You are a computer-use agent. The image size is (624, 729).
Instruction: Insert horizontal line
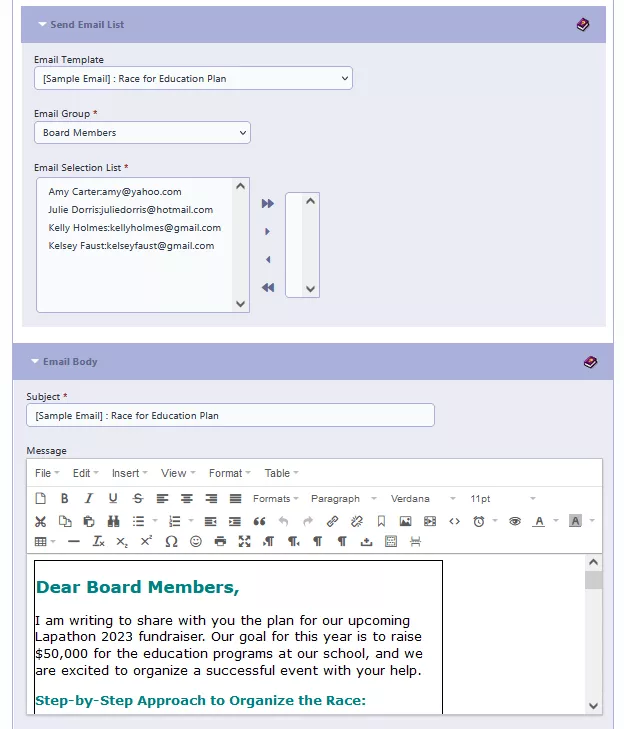(74, 541)
